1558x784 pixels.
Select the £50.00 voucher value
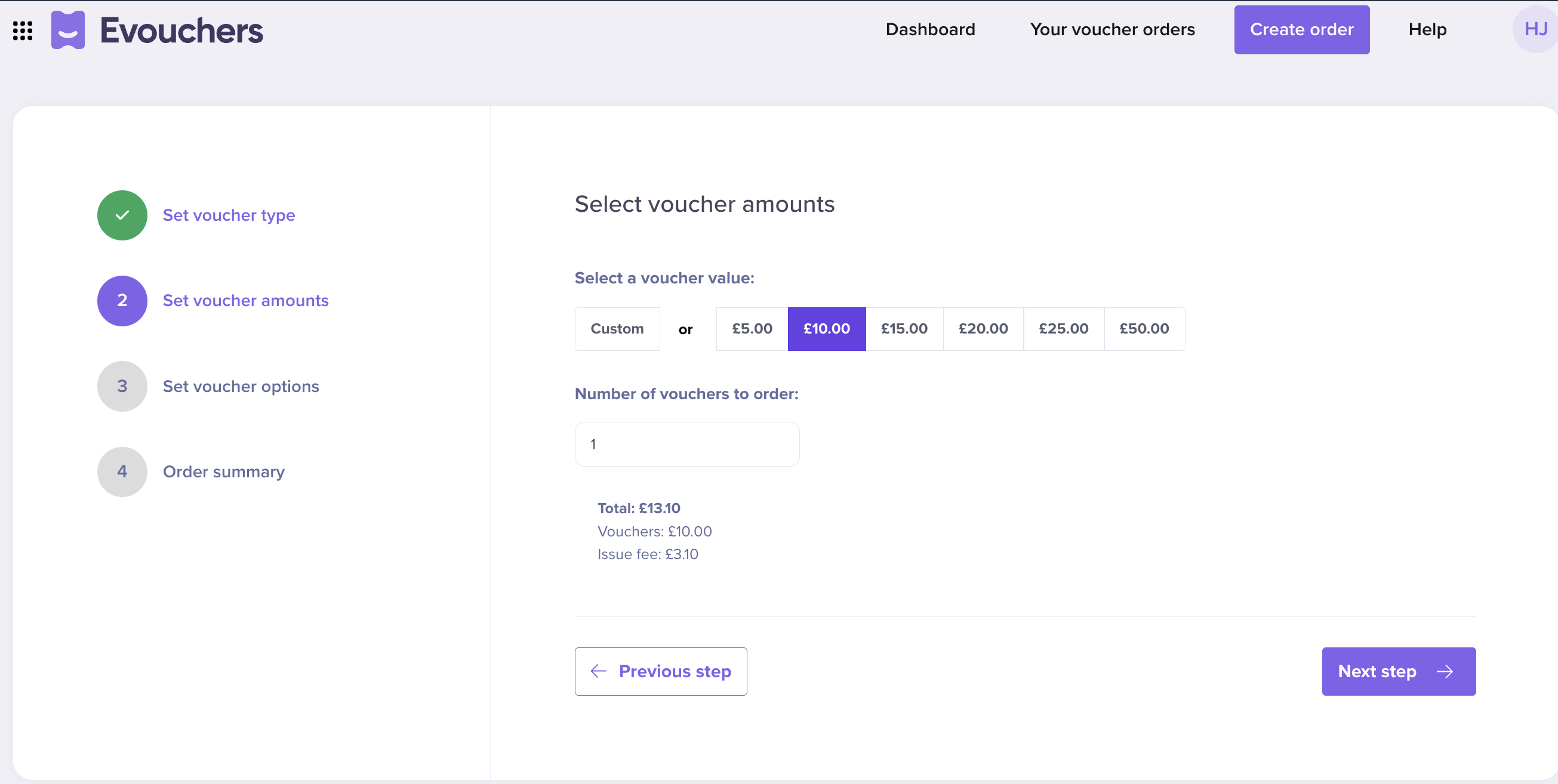(x=1144, y=329)
